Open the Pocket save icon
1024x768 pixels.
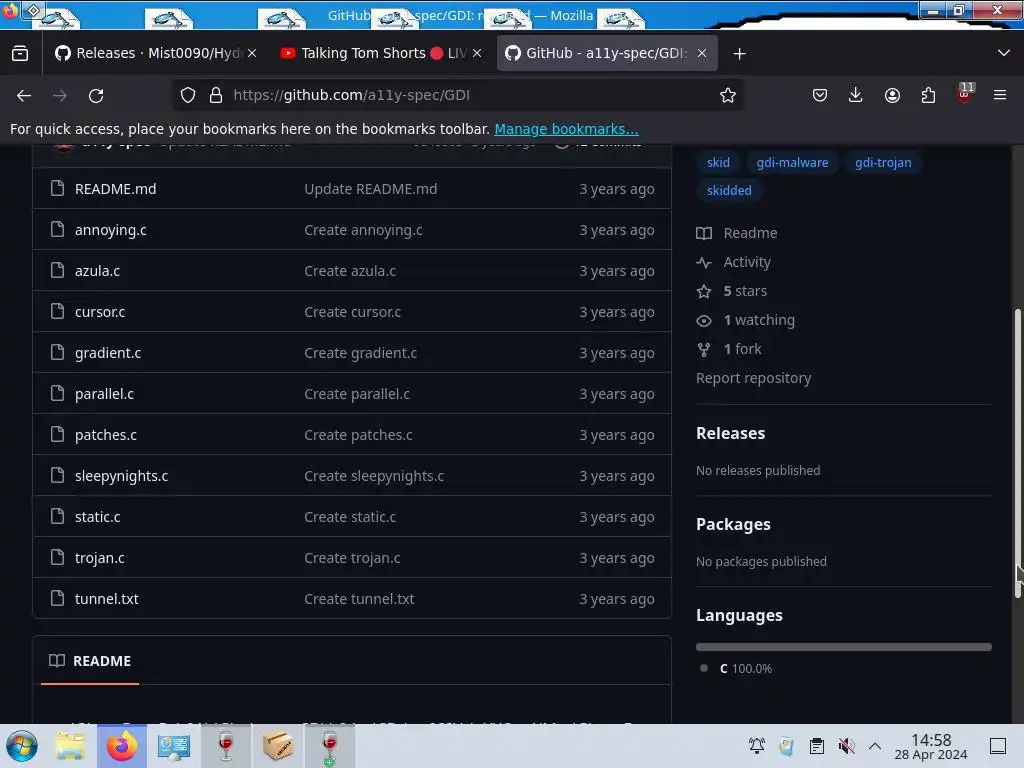(820, 95)
